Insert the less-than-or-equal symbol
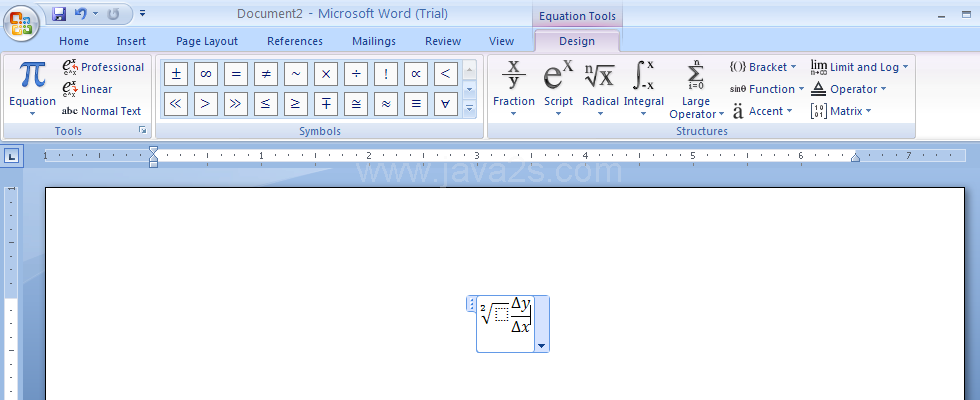The image size is (980, 400). 266,104
